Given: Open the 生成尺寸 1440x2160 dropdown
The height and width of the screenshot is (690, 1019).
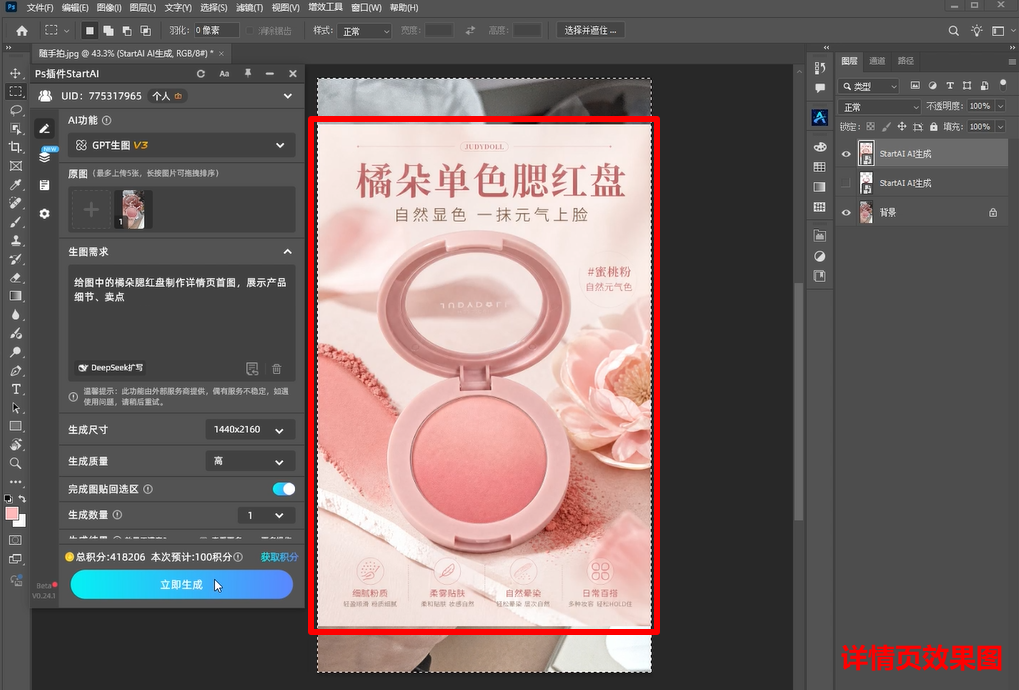Looking at the screenshot, I should coord(250,430).
